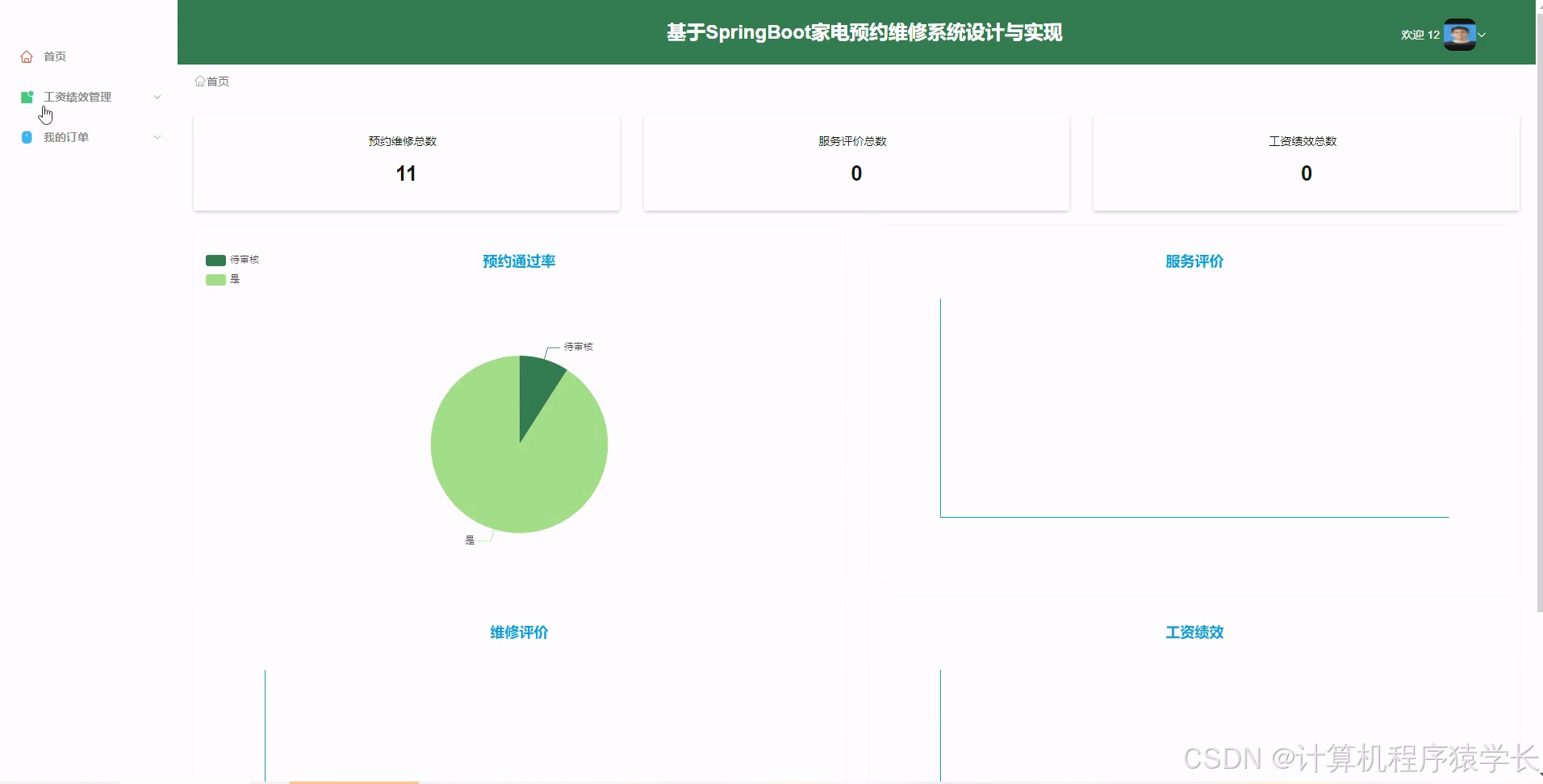Expand the 工资绩效管理 menu chevron

point(158,97)
